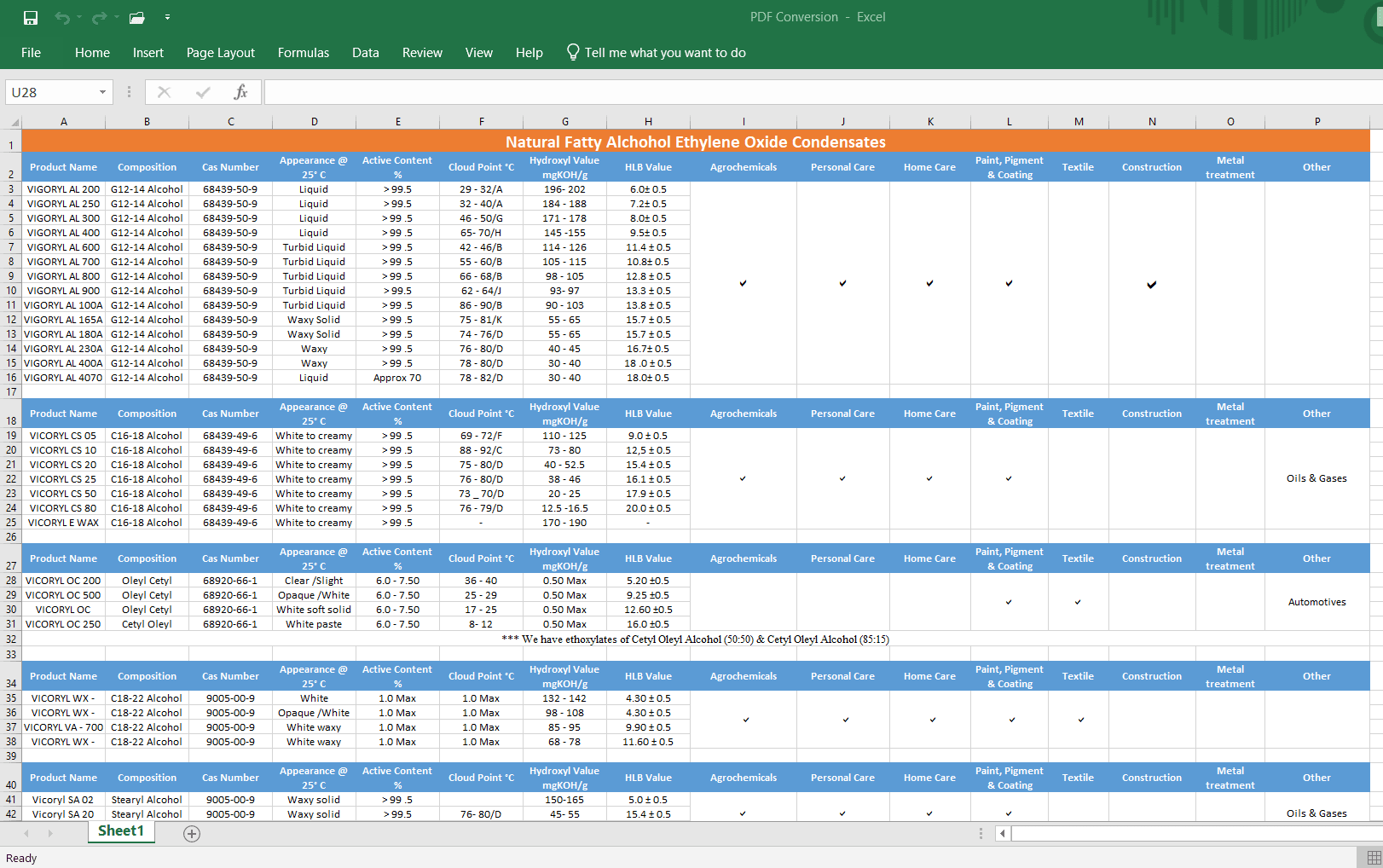1383x868 pixels.
Task: Click the Open folder icon
Action: (x=136, y=17)
